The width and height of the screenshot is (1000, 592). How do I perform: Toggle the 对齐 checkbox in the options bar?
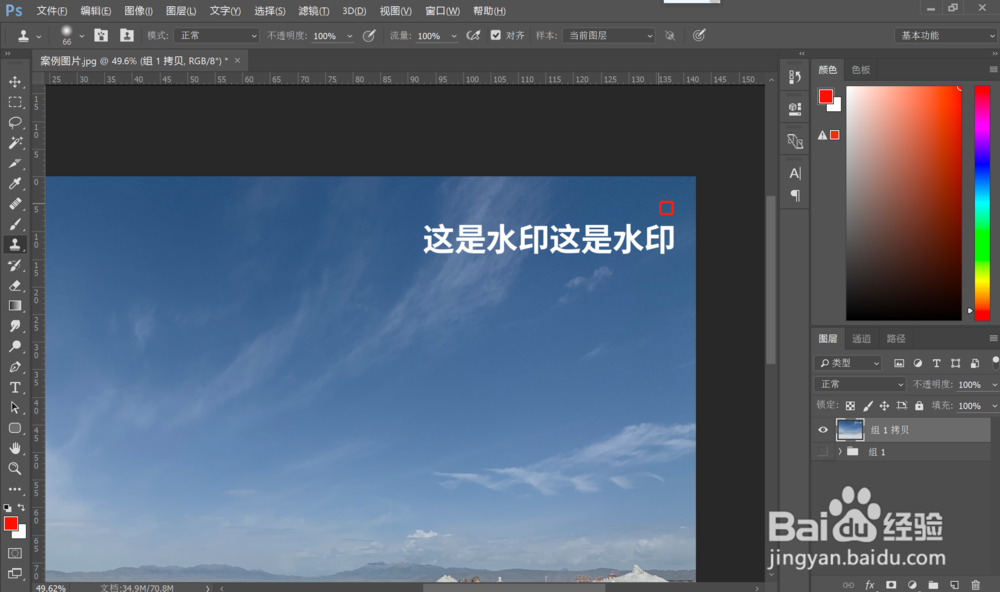(x=496, y=34)
